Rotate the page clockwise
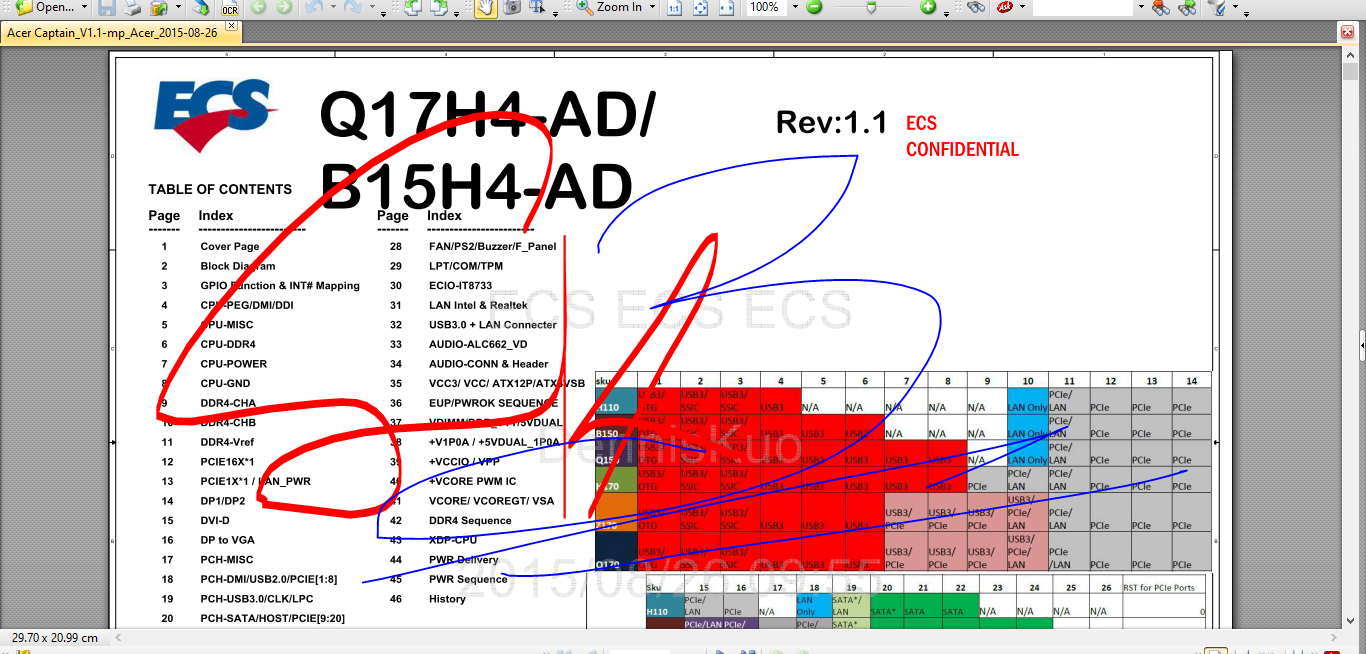1366x654 pixels. [x=439, y=7]
